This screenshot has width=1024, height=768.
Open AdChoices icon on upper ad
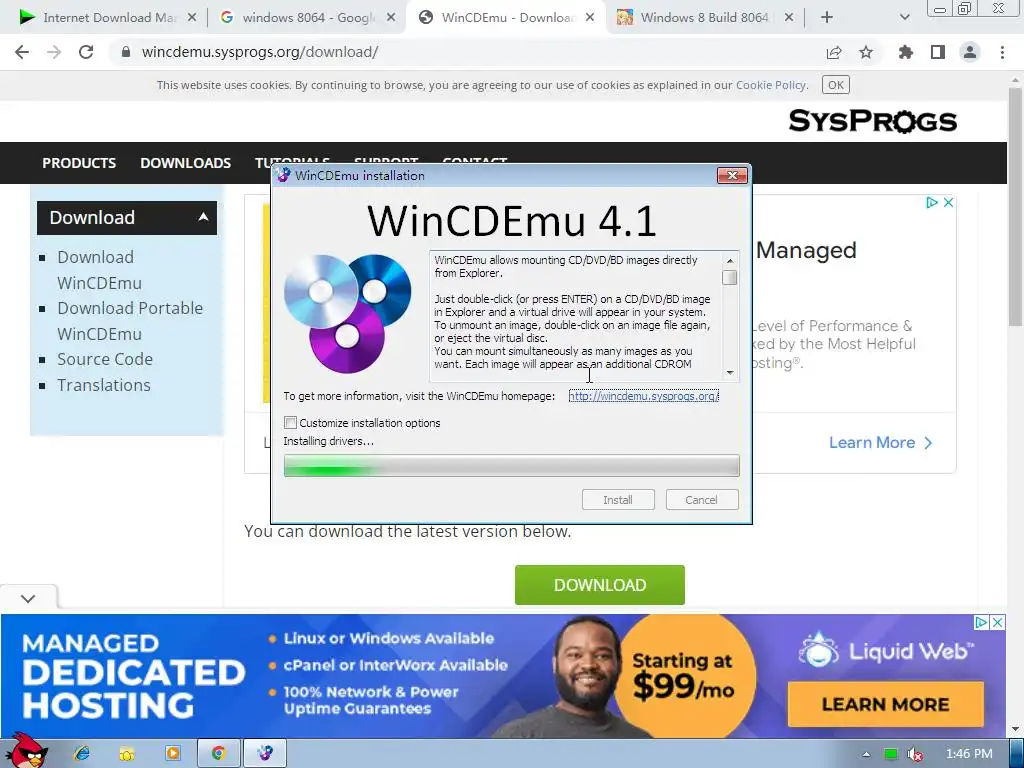(x=932, y=202)
